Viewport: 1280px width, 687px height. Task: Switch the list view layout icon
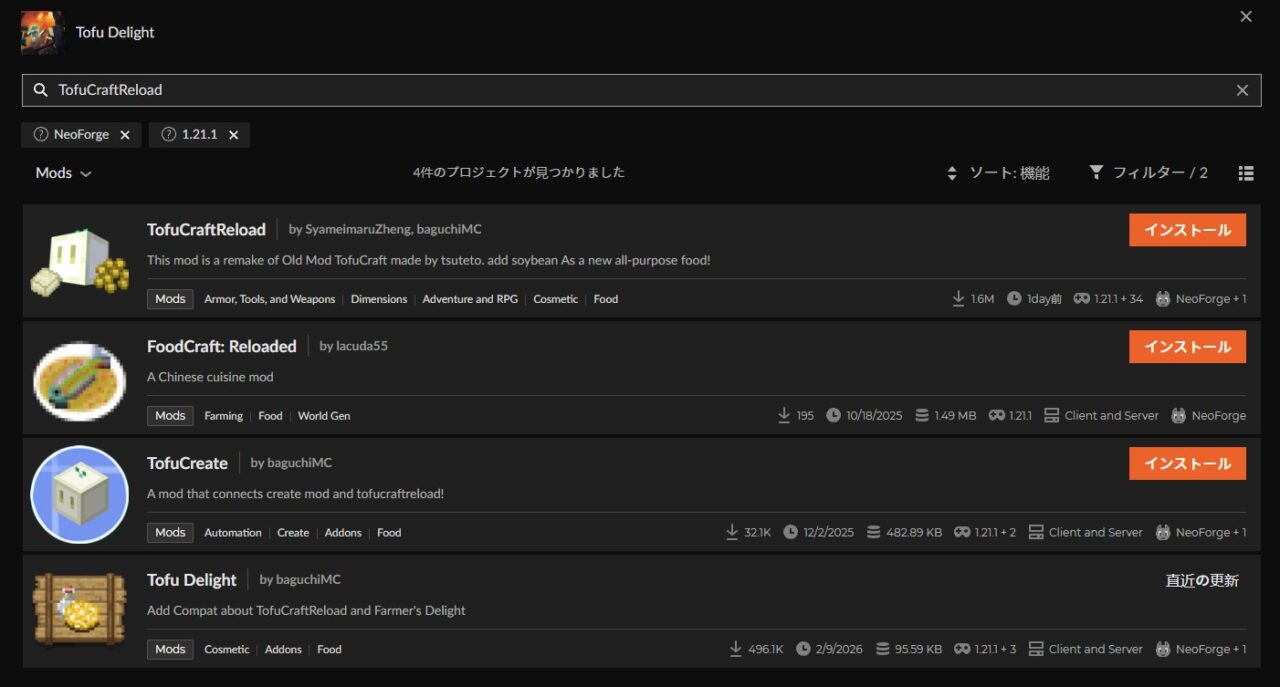point(1246,173)
